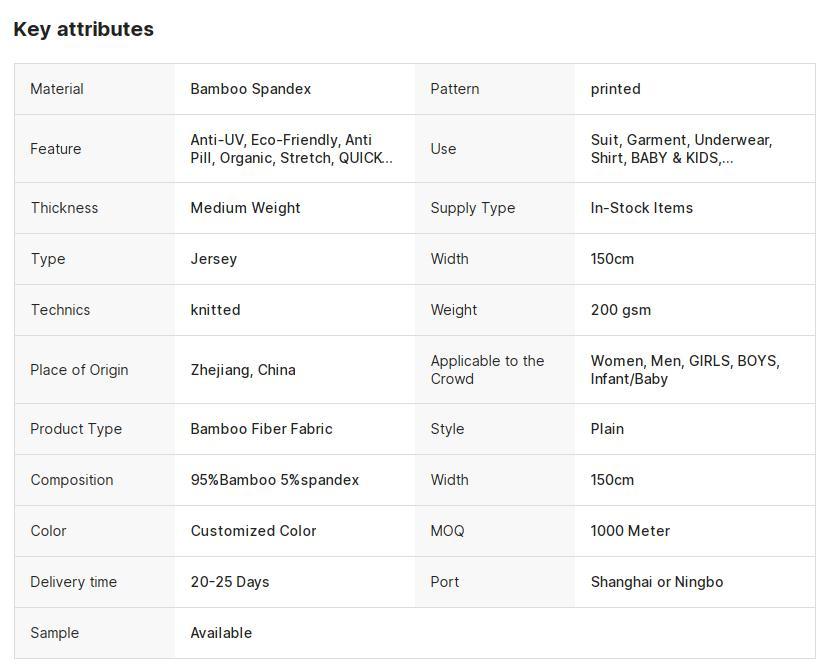The image size is (829, 669).
Task: Click the Plain style value
Action: [x=607, y=429]
